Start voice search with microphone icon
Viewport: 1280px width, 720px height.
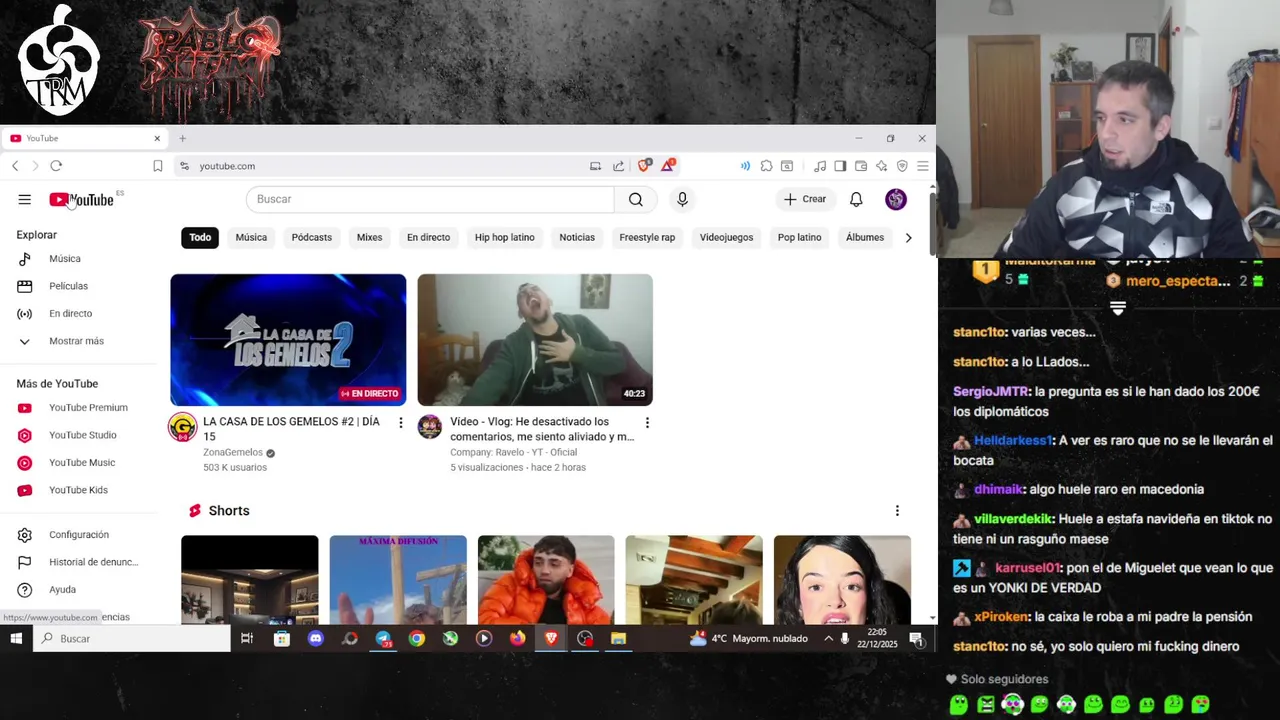tap(682, 199)
